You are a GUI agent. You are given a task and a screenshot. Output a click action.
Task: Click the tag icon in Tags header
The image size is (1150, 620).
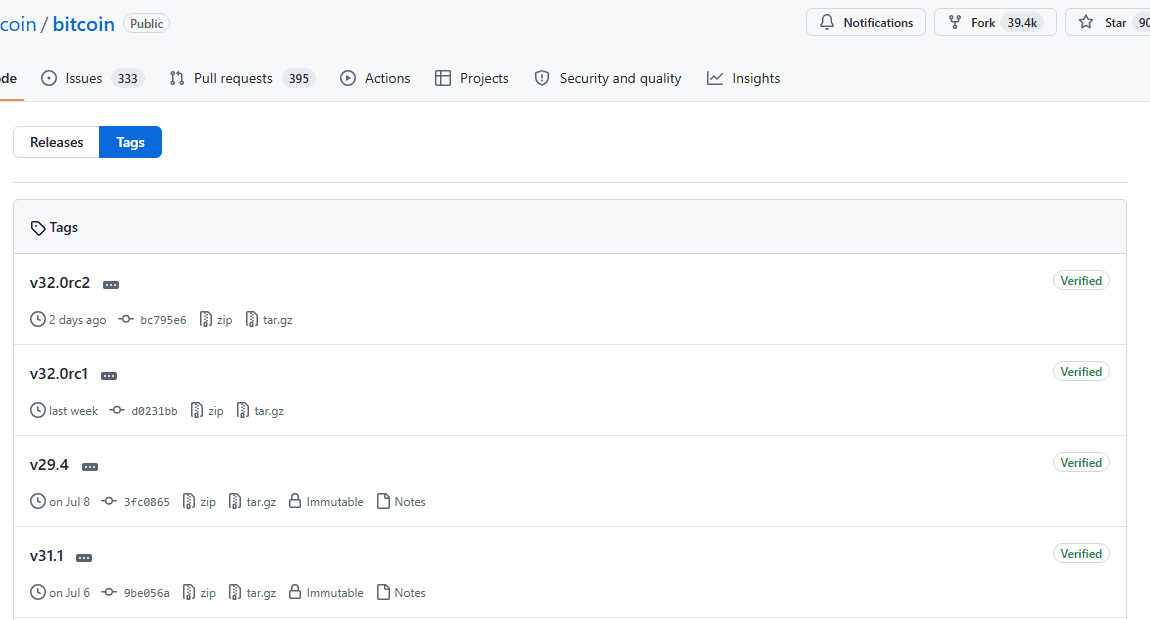(x=38, y=228)
